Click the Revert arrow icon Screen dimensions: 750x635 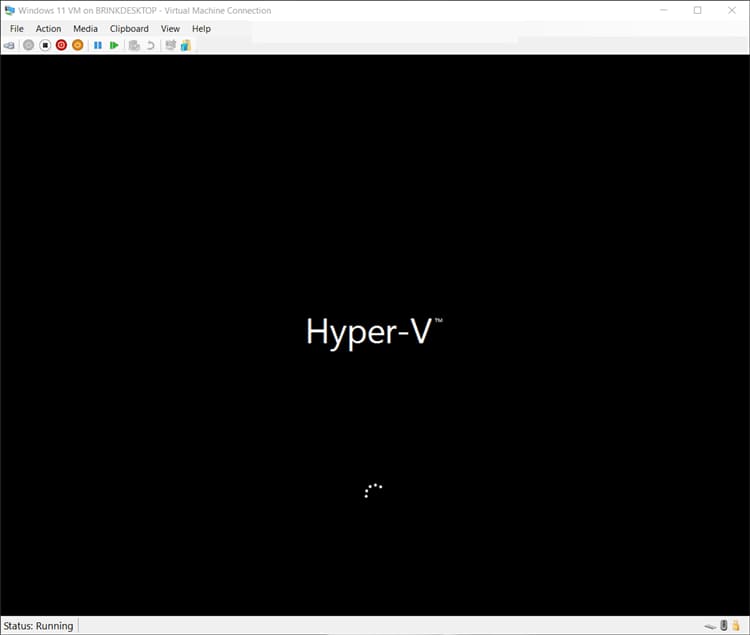click(151, 45)
